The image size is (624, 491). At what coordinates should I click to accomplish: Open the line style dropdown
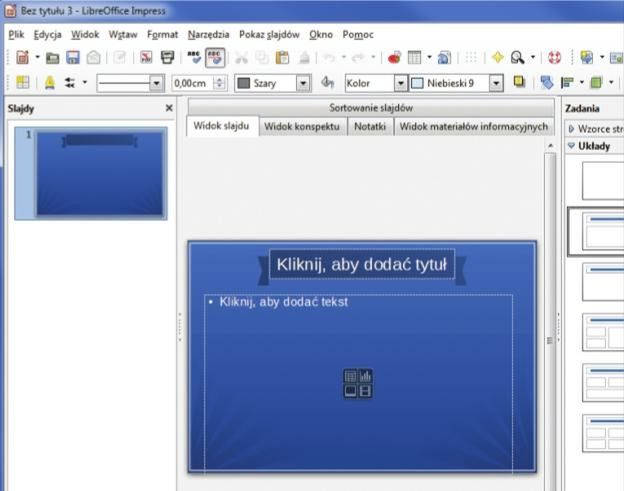tap(156, 83)
